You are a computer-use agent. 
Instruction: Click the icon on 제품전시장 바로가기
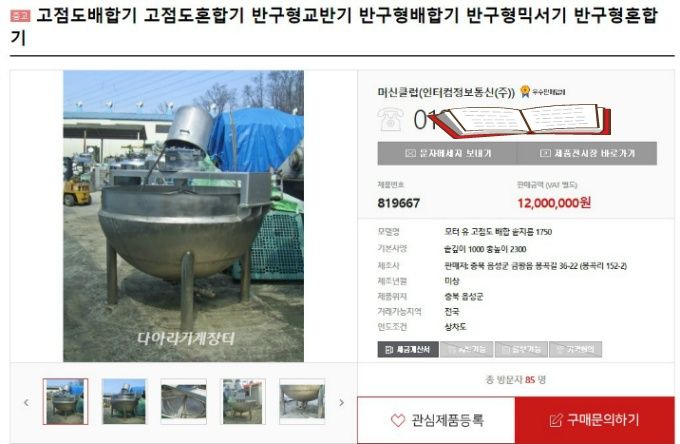coord(545,153)
